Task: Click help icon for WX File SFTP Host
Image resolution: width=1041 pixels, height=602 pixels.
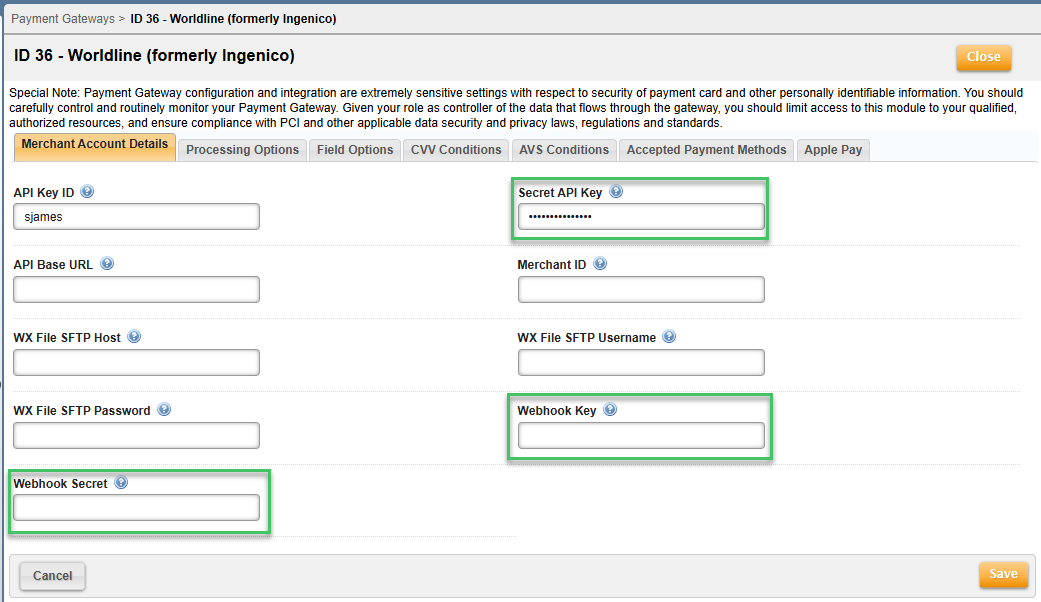Action: 134,337
